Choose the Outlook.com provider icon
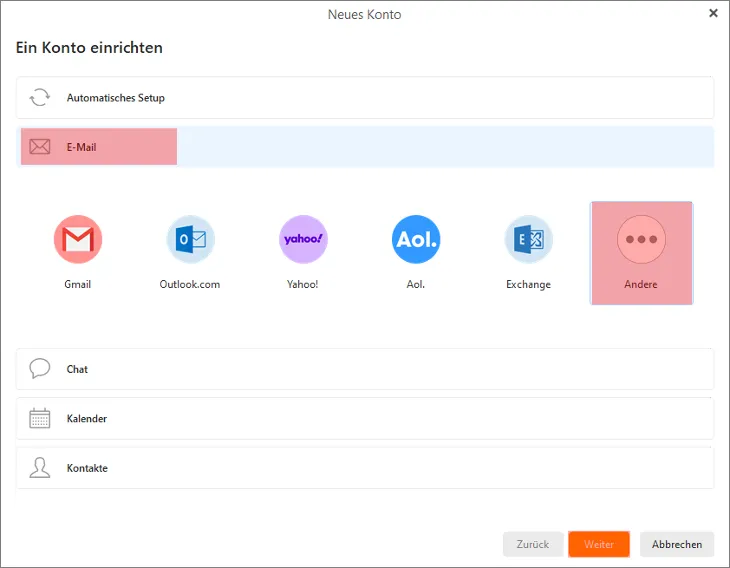 coord(191,239)
